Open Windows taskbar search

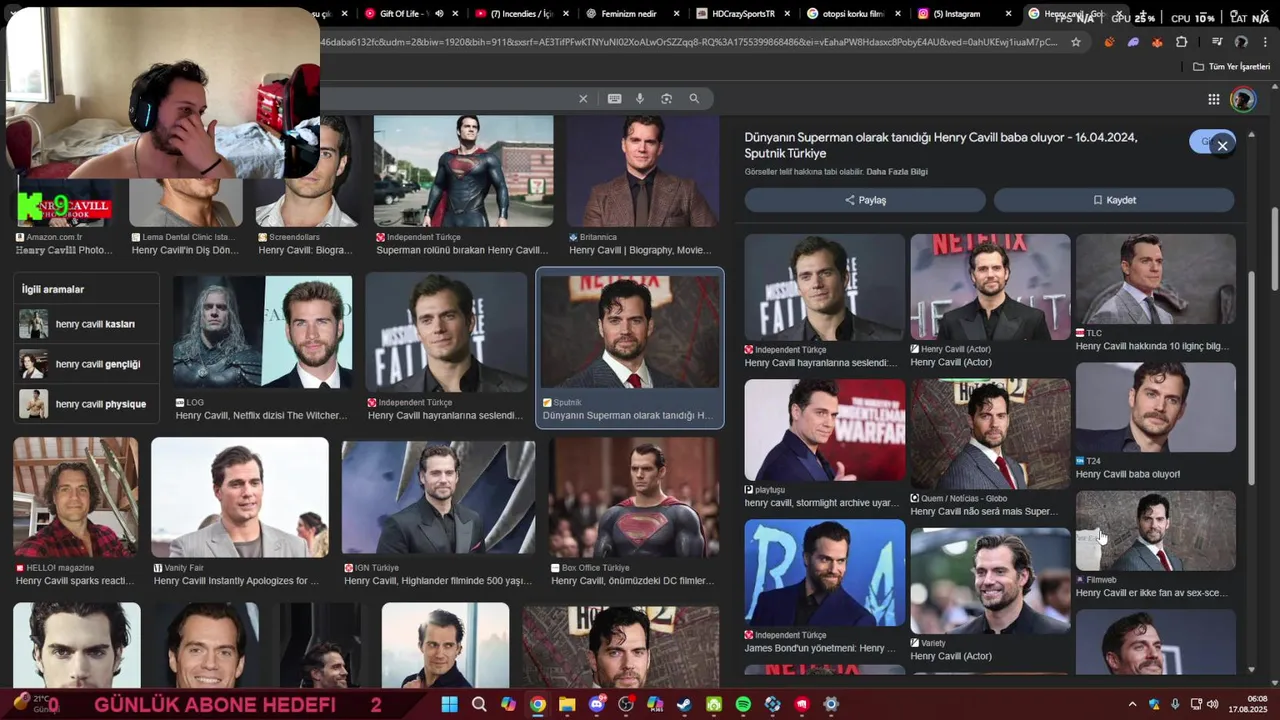tap(479, 704)
